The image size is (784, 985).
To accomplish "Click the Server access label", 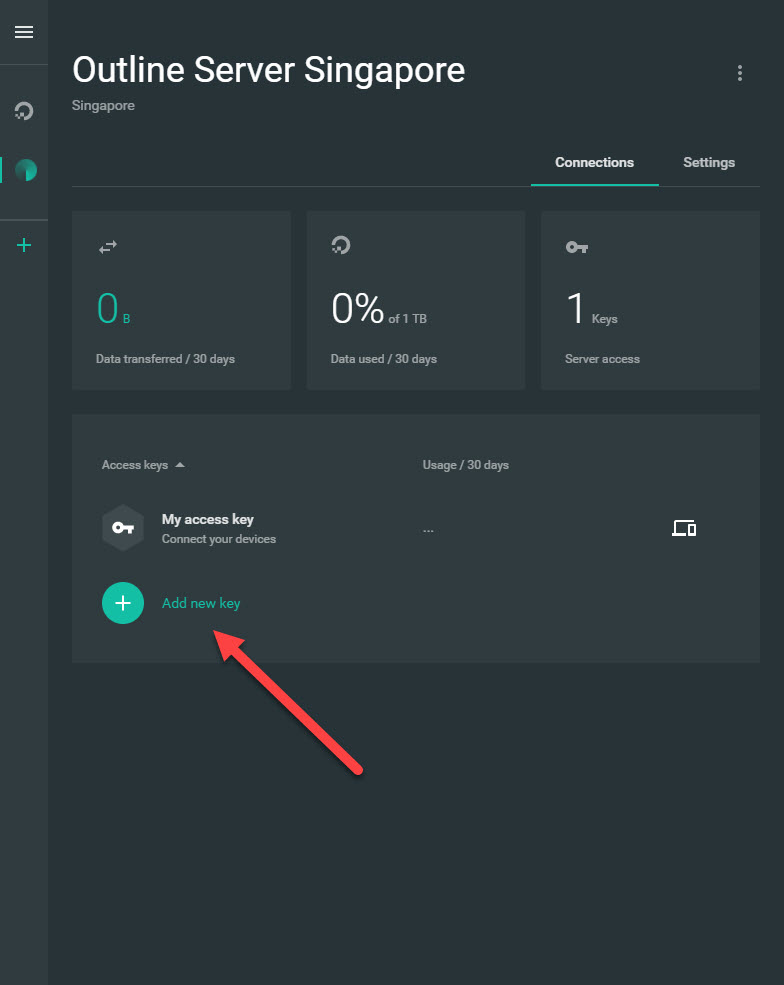I will (602, 359).
